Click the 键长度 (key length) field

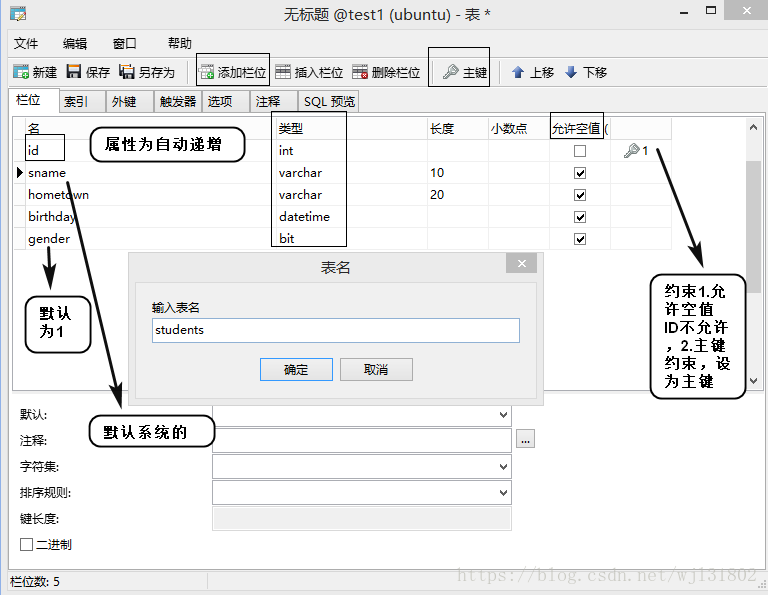point(362,519)
